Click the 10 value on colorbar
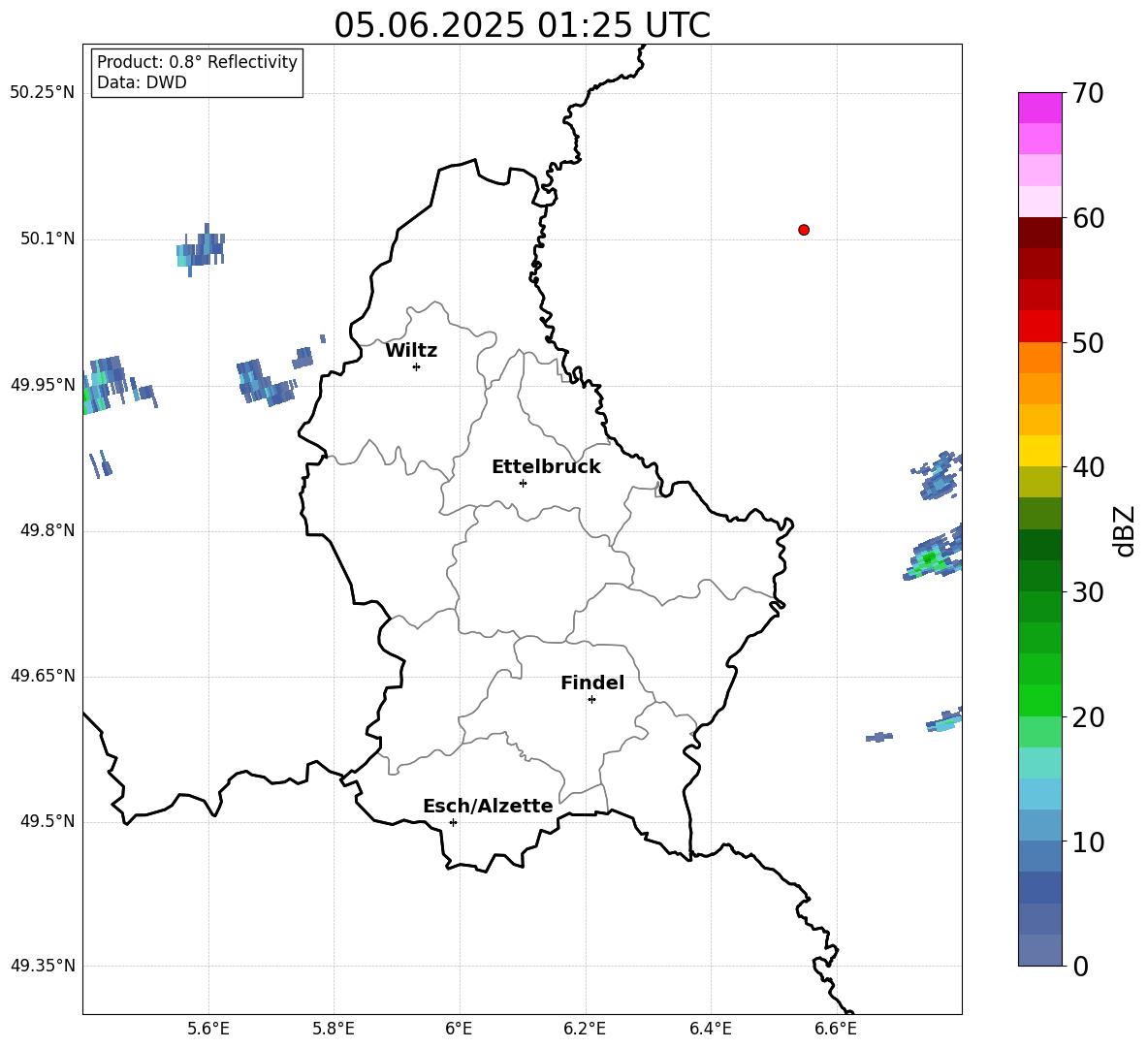 [x=1088, y=842]
